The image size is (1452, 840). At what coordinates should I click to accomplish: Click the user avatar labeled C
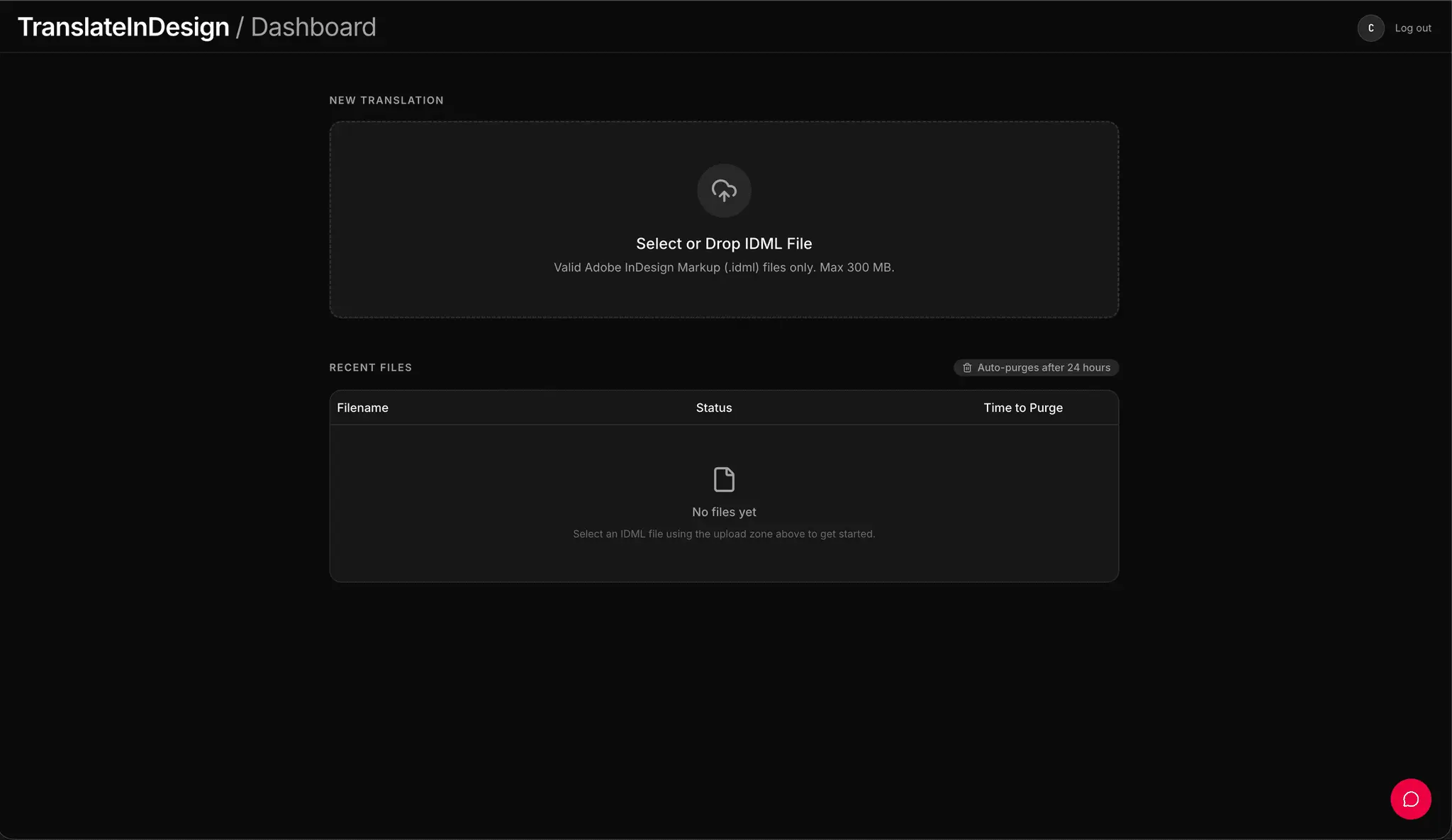pyautogui.click(x=1370, y=28)
